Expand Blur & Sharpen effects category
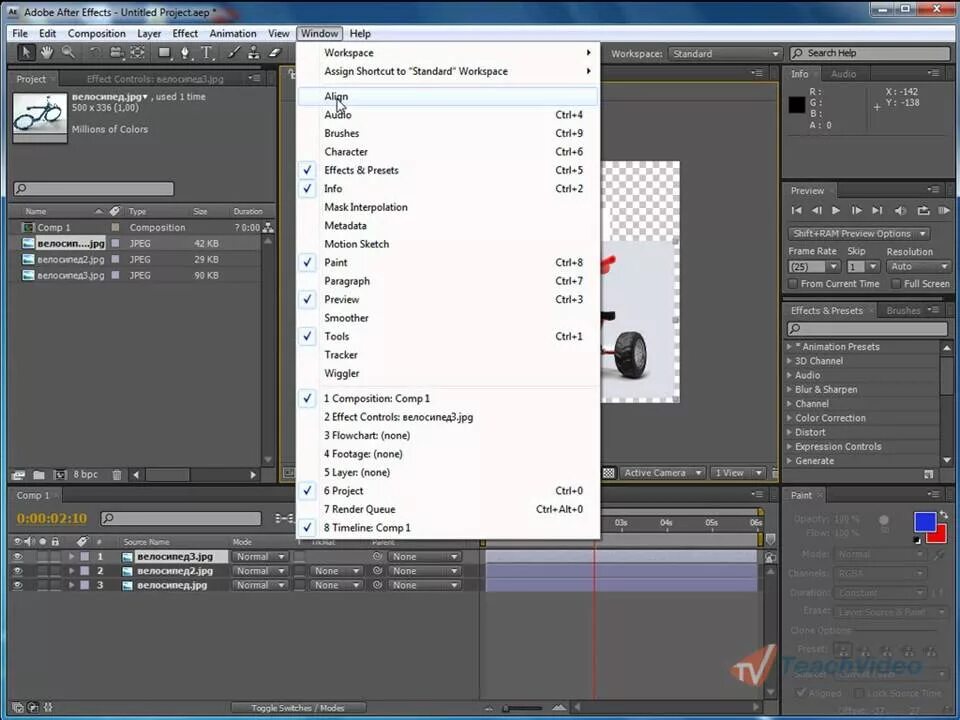 pos(789,389)
